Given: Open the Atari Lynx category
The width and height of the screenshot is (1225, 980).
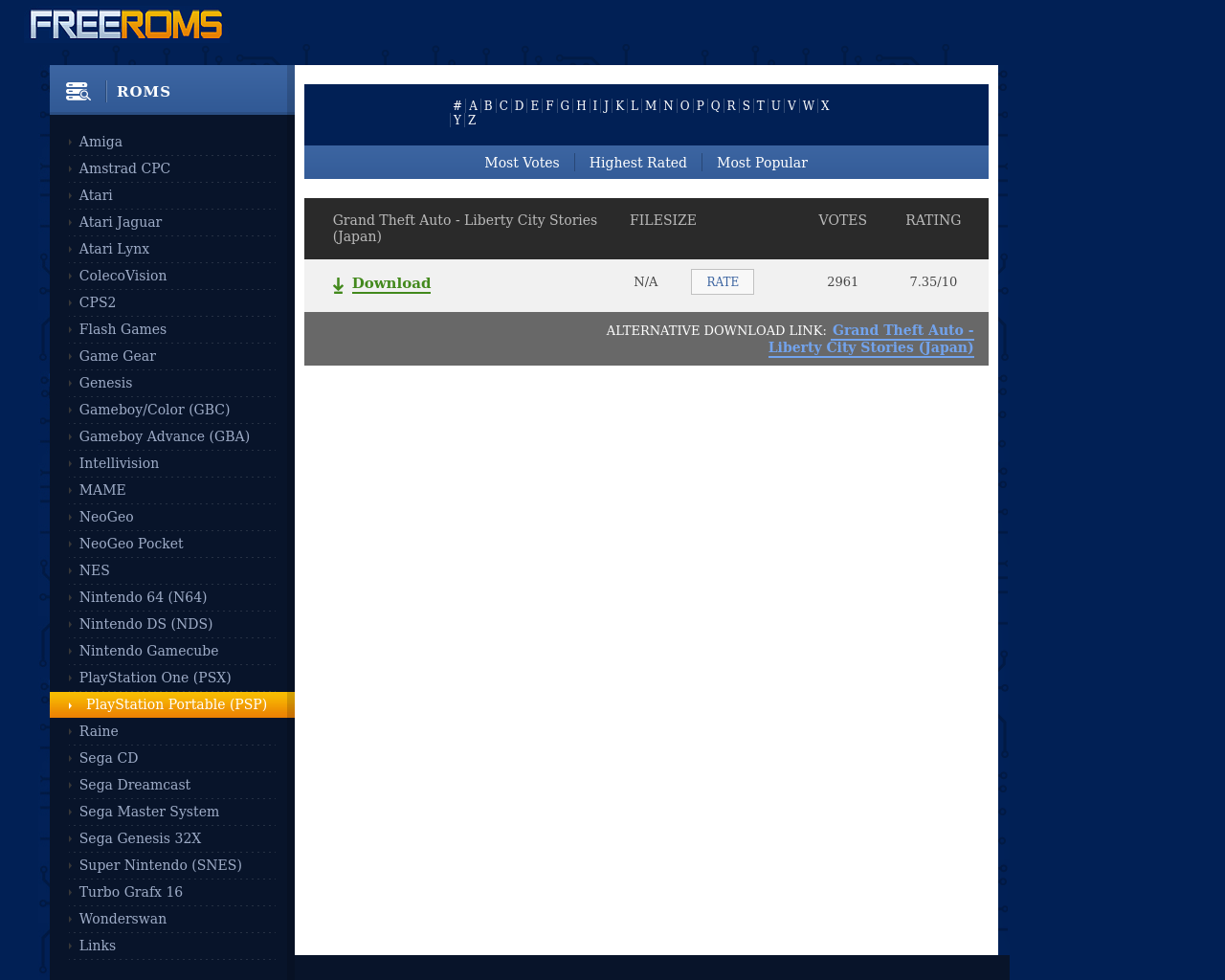Looking at the screenshot, I should click(114, 249).
